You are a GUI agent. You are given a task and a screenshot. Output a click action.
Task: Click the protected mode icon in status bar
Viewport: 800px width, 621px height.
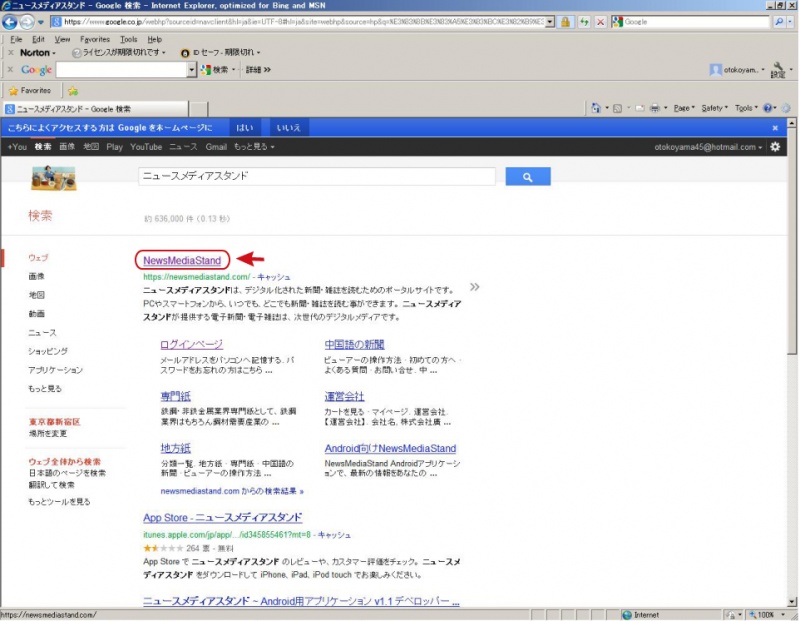click(x=731, y=615)
